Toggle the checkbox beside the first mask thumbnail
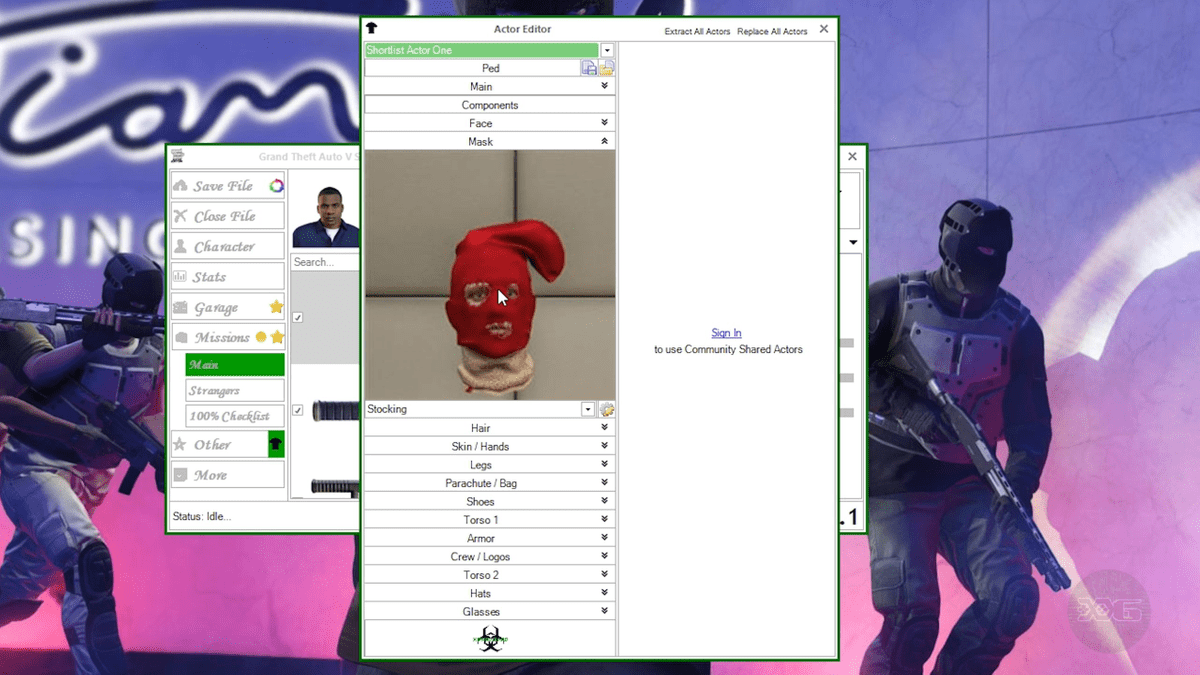 [297, 317]
